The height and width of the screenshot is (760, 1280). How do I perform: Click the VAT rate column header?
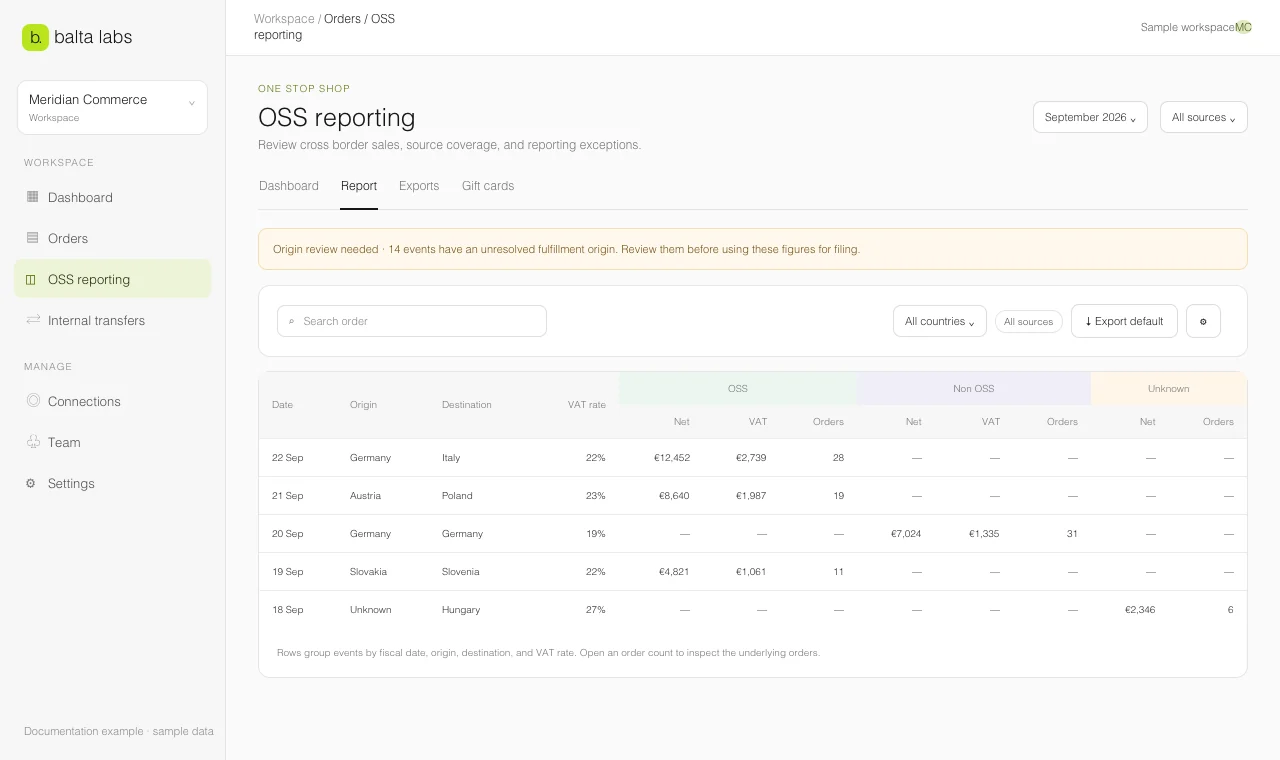(587, 405)
